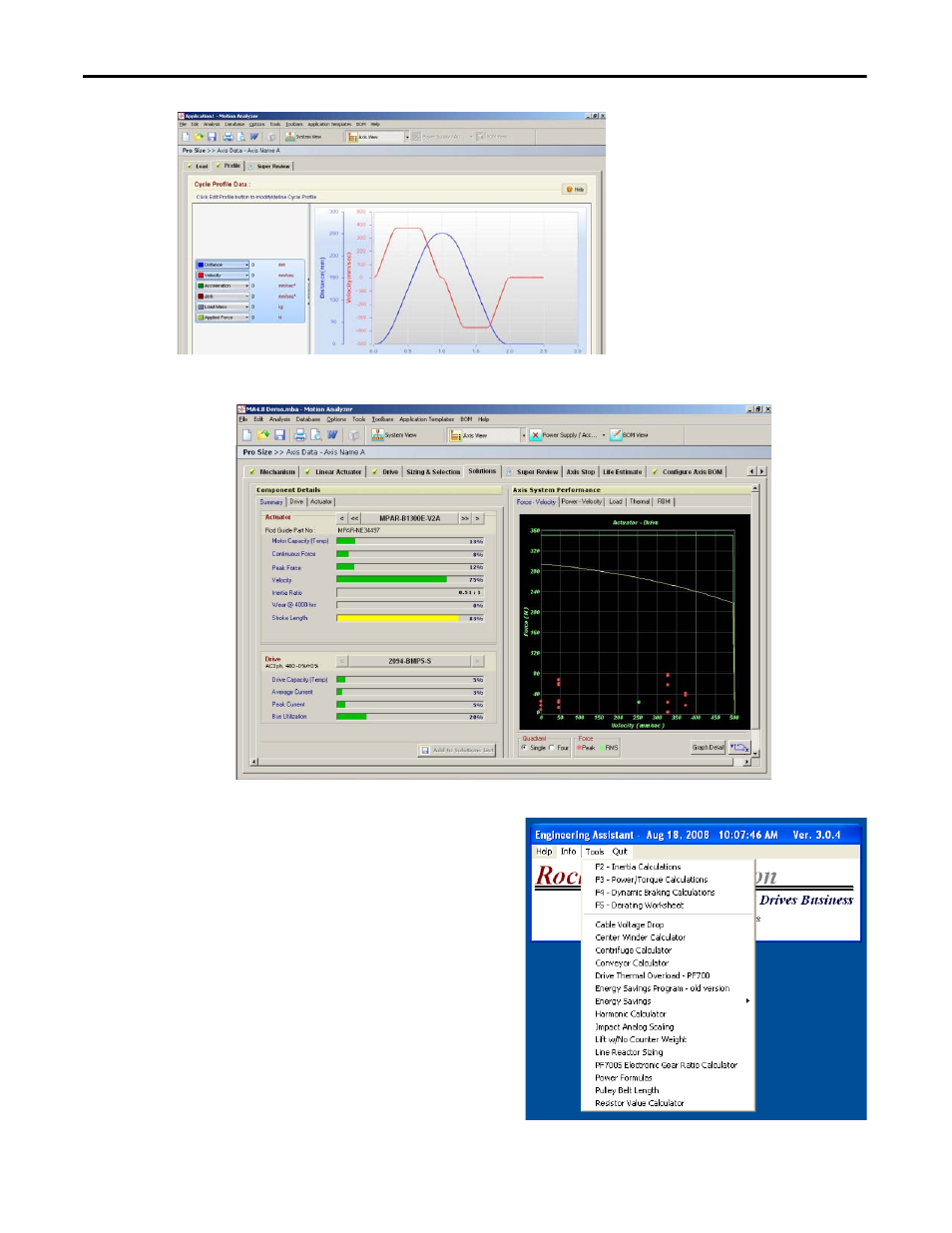Open the Axis View dropdown in Solutions window
This screenshot has width=952, height=1233.
click(x=524, y=435)
